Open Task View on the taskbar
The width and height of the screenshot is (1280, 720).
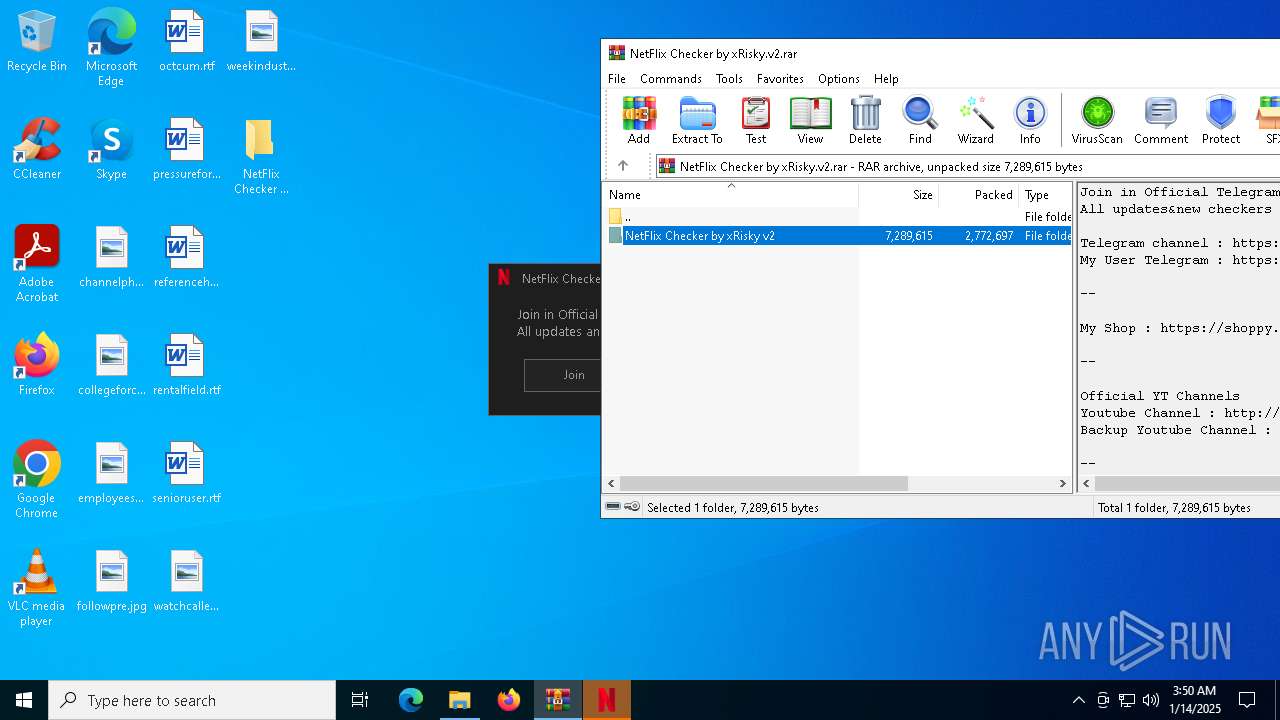(x=360, y=700)
